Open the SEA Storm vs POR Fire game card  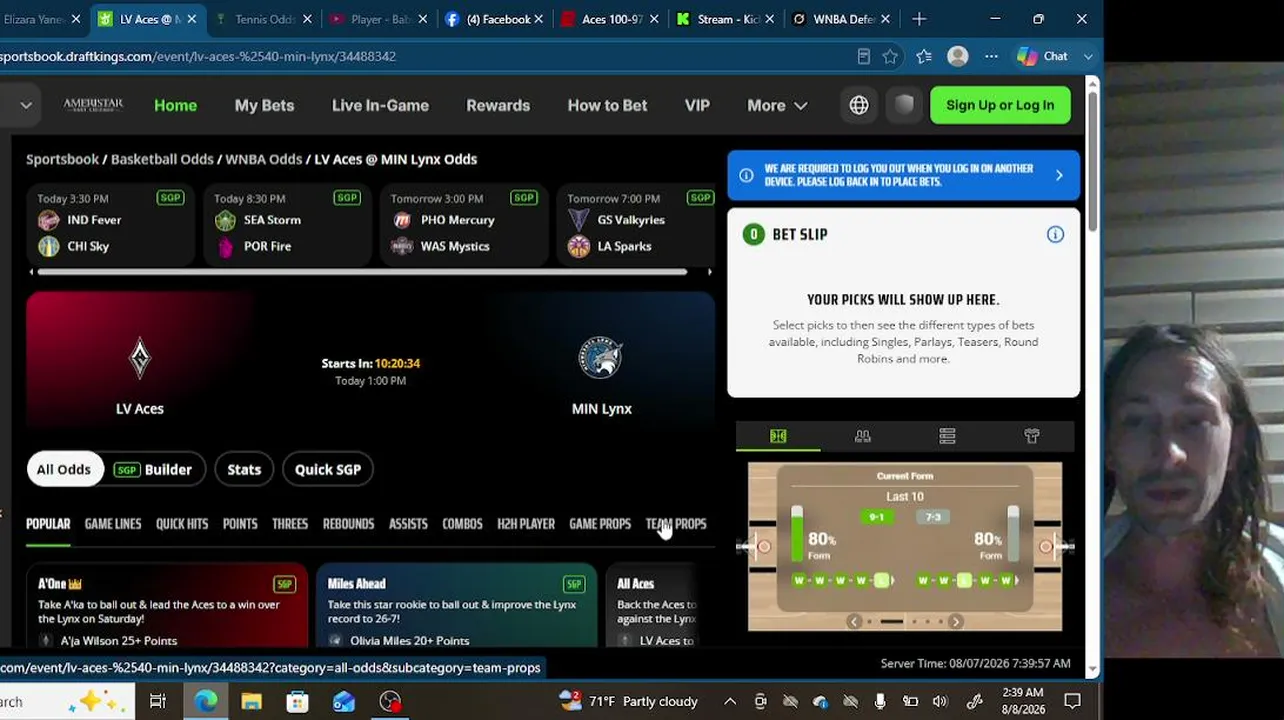tap(287, 225)
